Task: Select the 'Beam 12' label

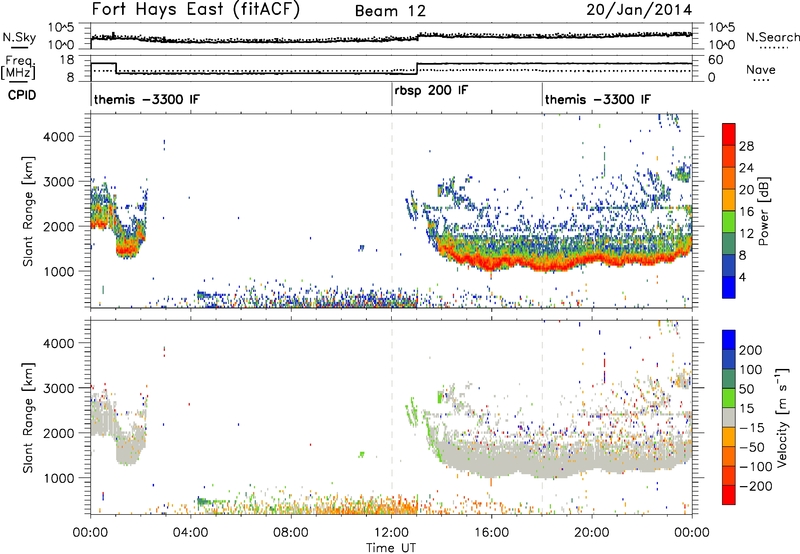Action: [390, 11]
